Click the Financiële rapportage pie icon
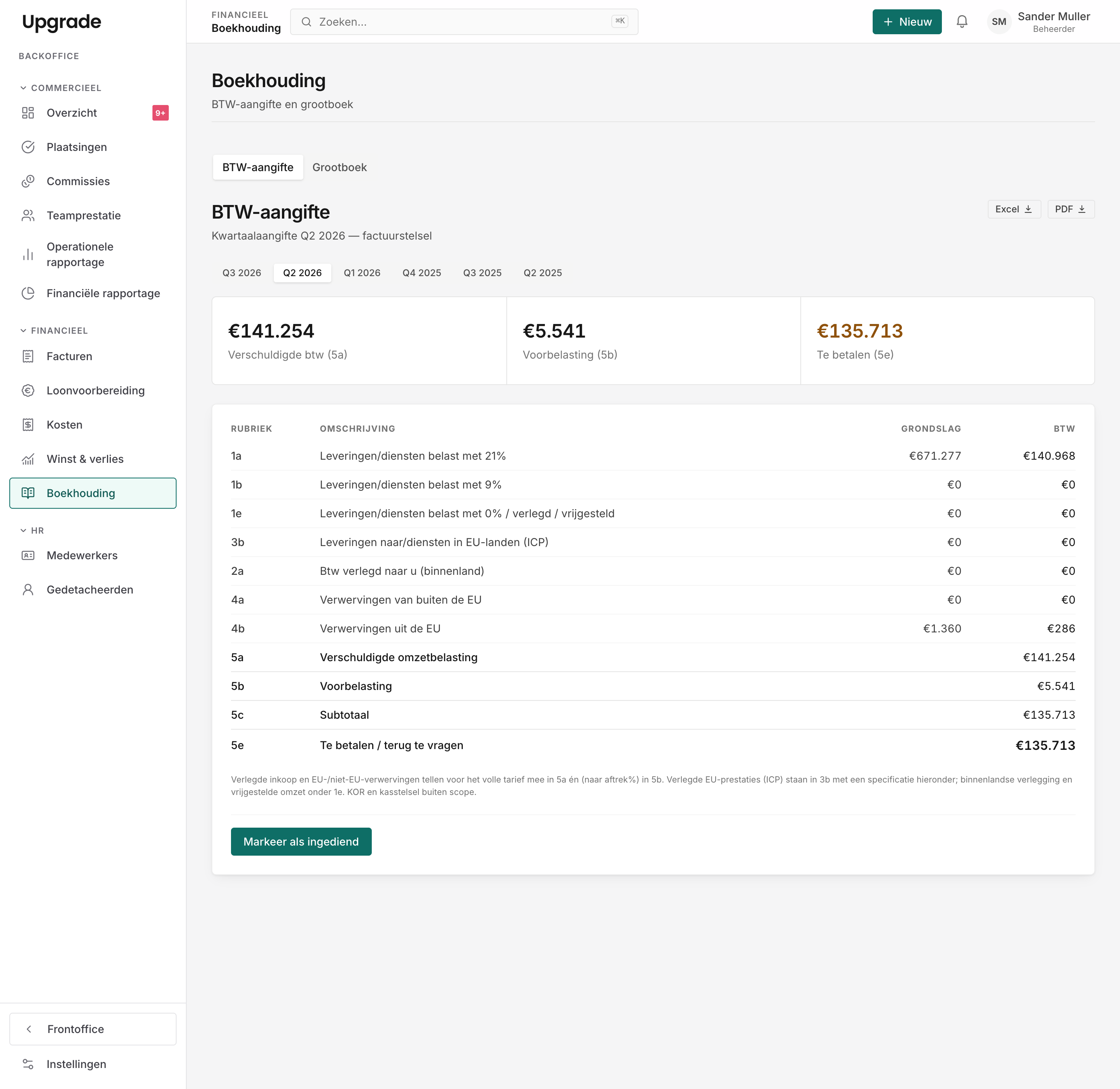 [x=28, y=293]
